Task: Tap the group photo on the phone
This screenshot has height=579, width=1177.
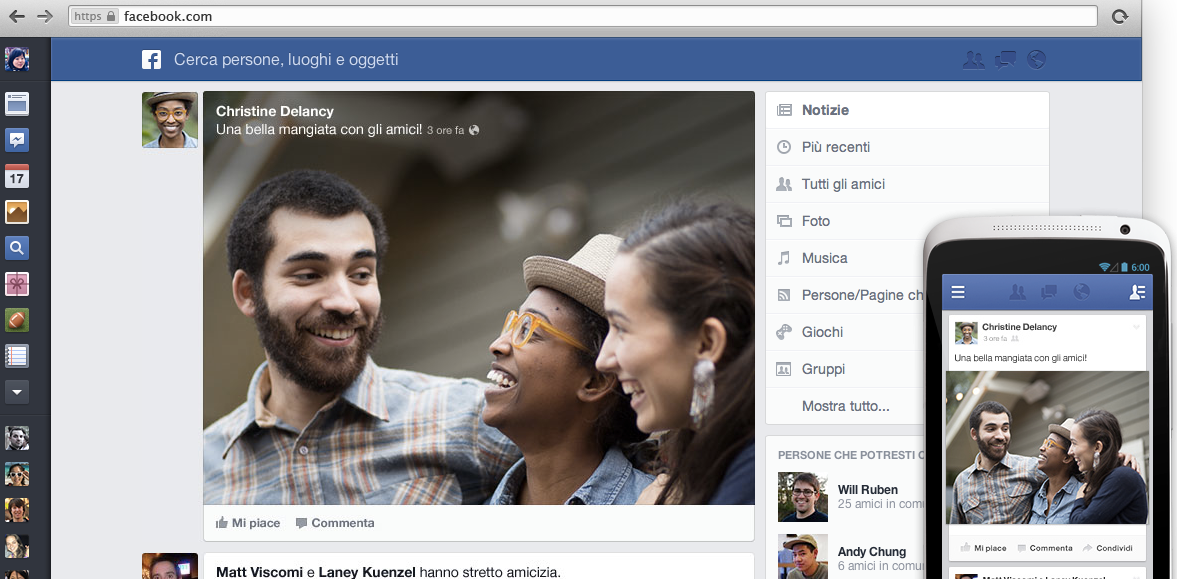Action: pos(1047,448)
